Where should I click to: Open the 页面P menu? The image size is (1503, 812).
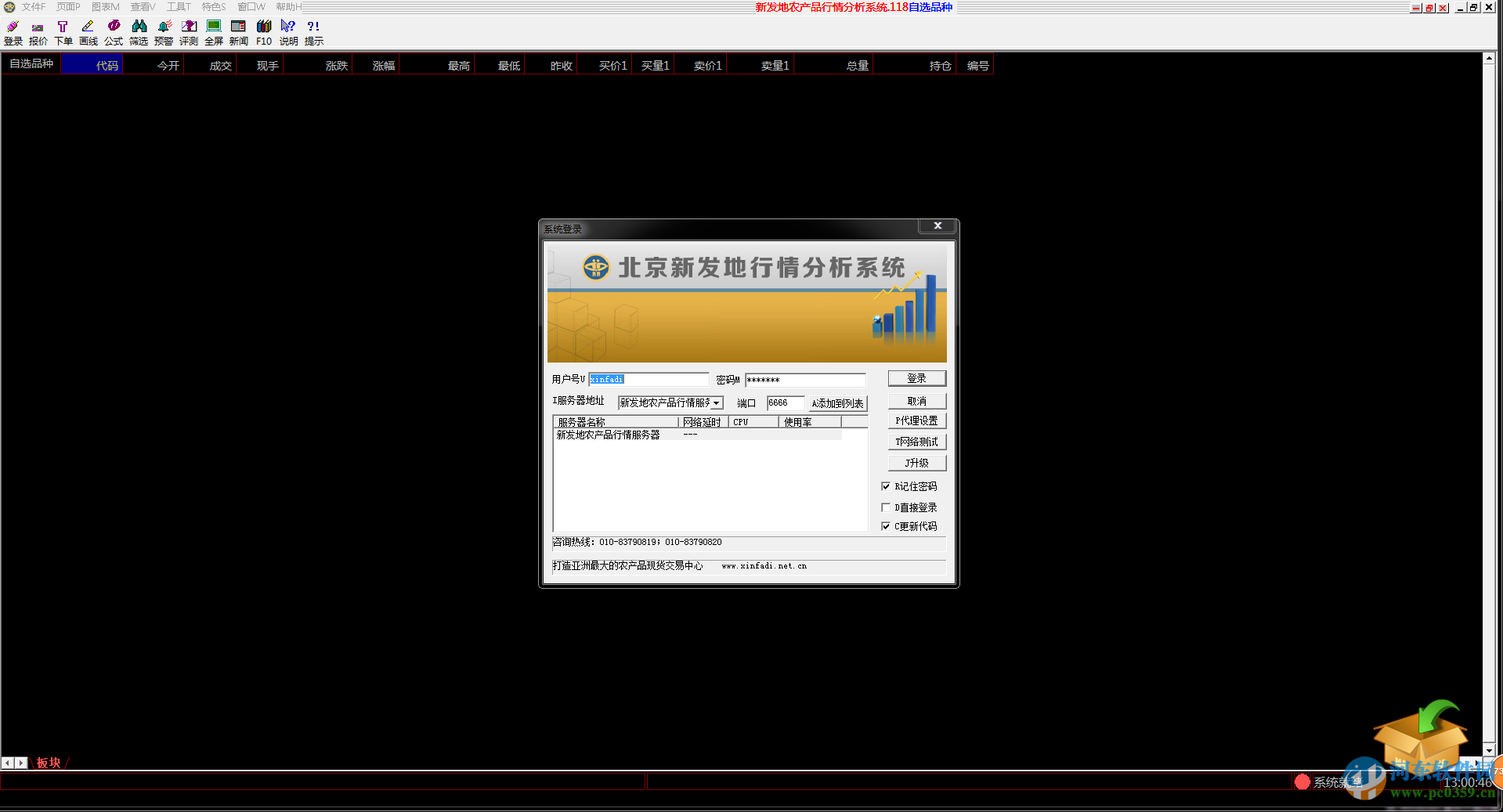68,7
